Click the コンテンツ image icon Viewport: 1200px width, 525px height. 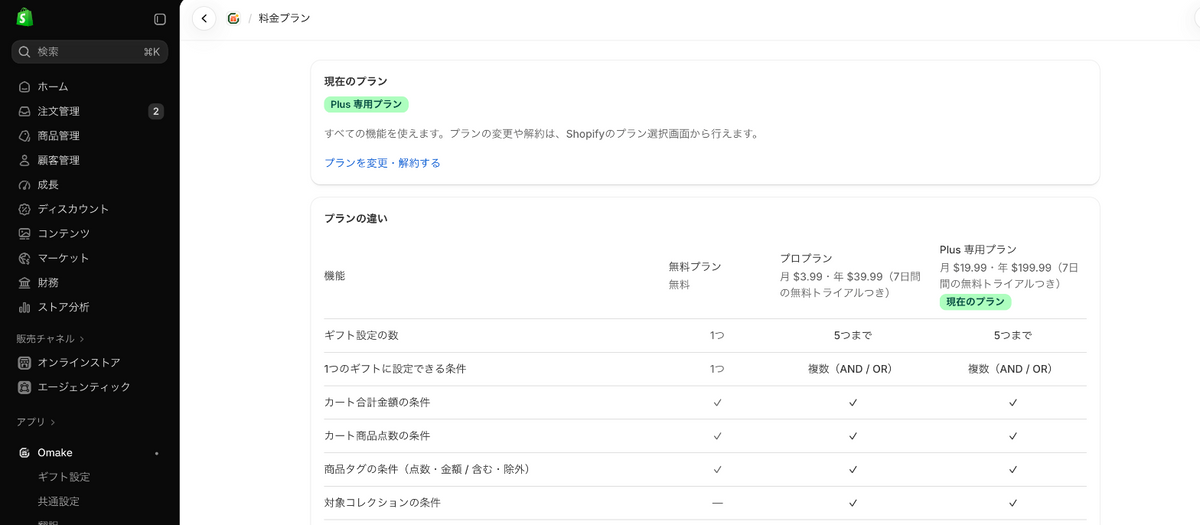coord(25,234)
